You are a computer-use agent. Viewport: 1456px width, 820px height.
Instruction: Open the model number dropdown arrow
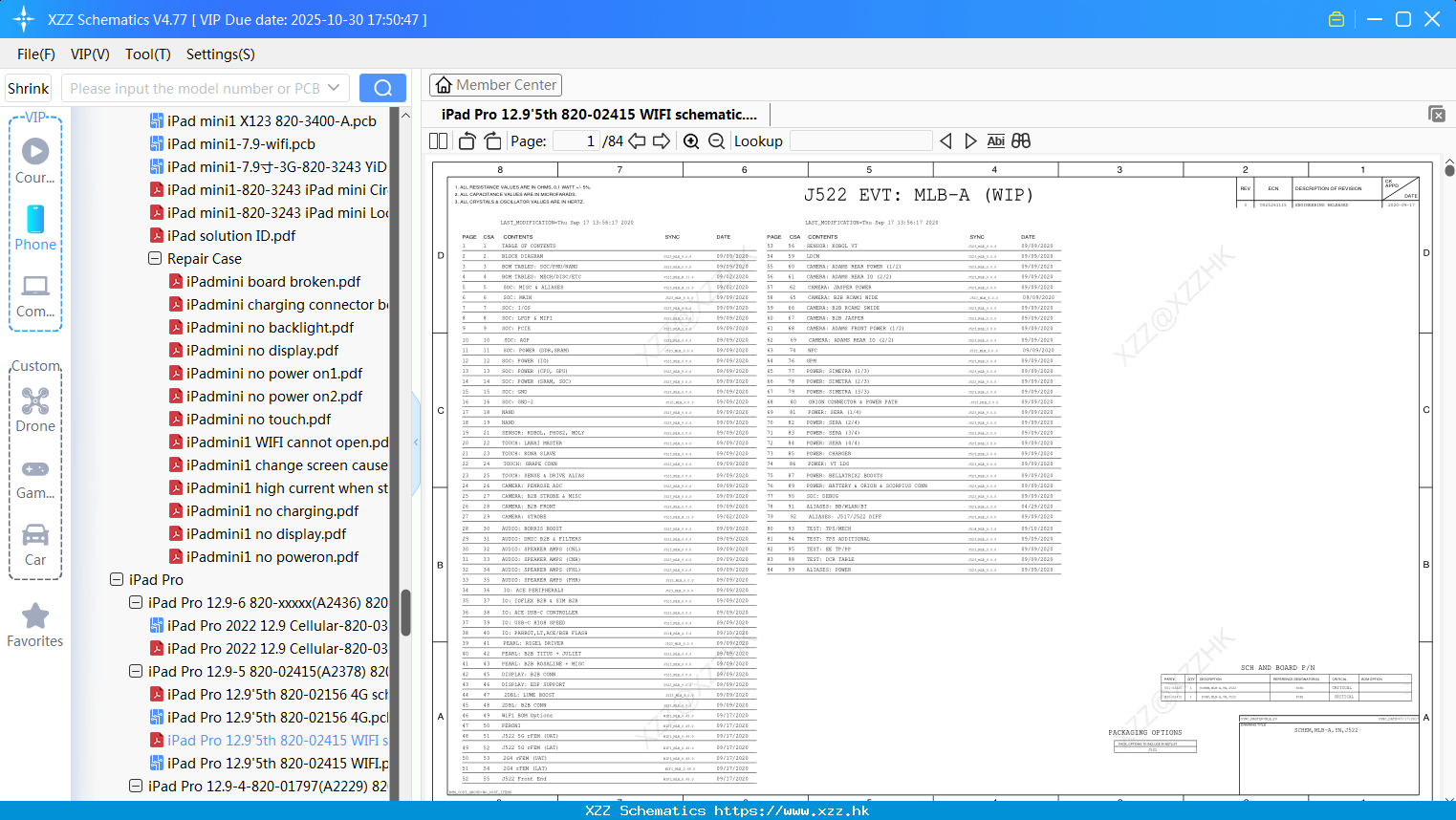[x=334, y=88]
